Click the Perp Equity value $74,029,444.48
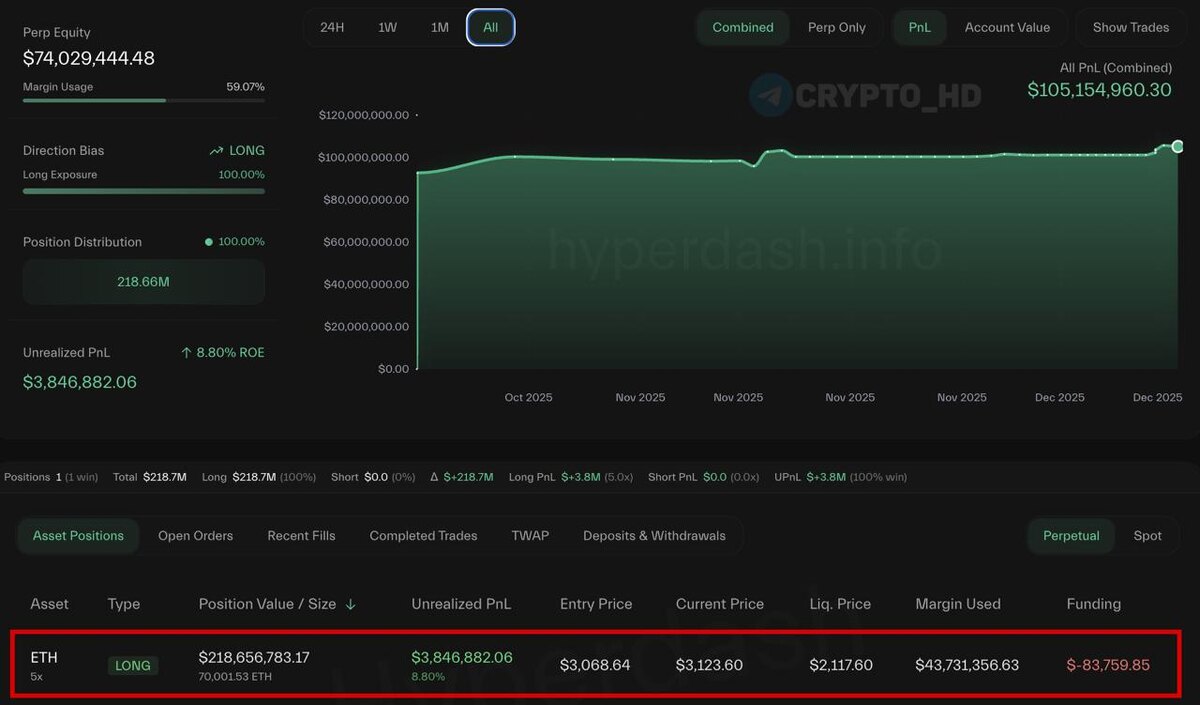1200x705 pixels. coord(89,58)
